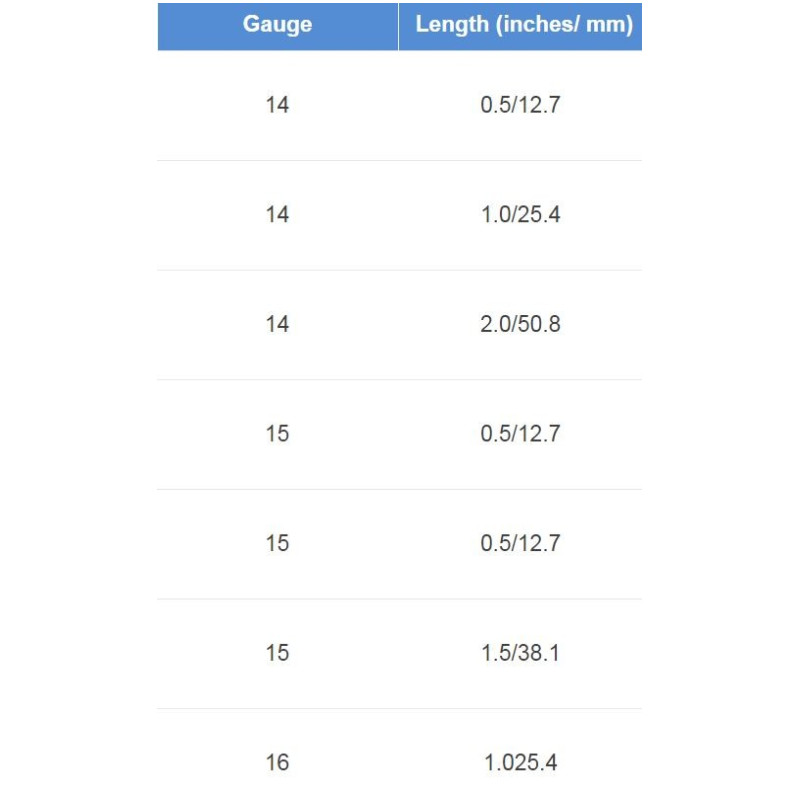
Task: Click gauge 15 in the fifth data row
Action: pyautogui.click(x=277, y=544)
